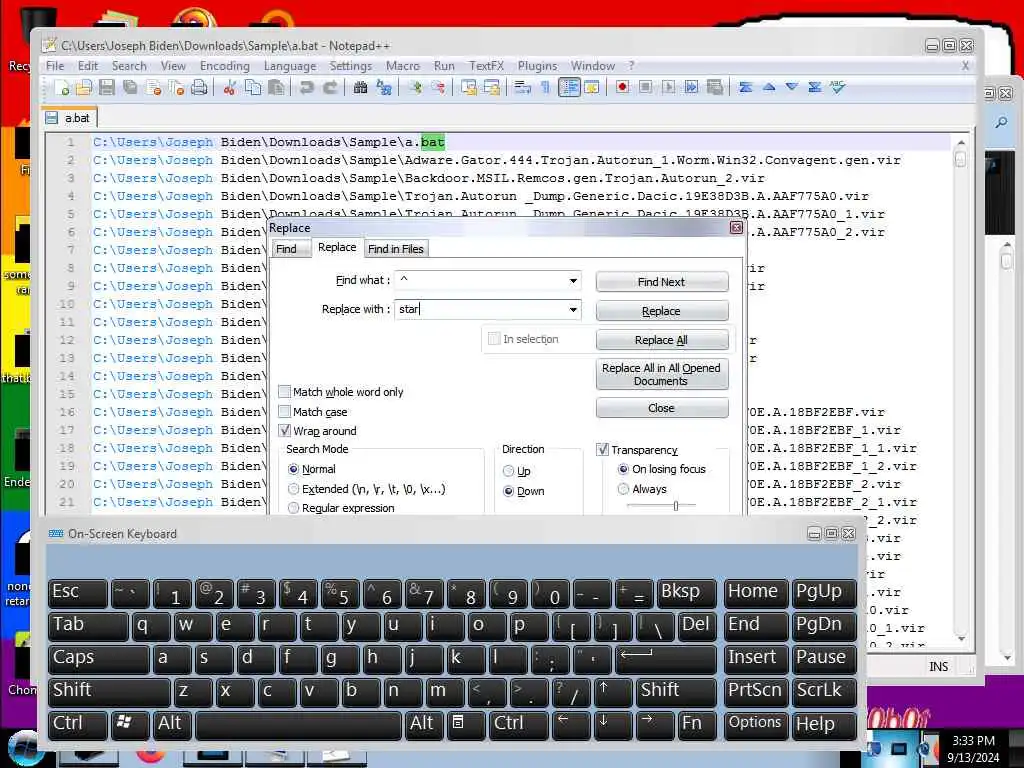Screen dimensions: 1024x768
Task: Adjust the transparency slider handle
Action: tap(676, 505)
